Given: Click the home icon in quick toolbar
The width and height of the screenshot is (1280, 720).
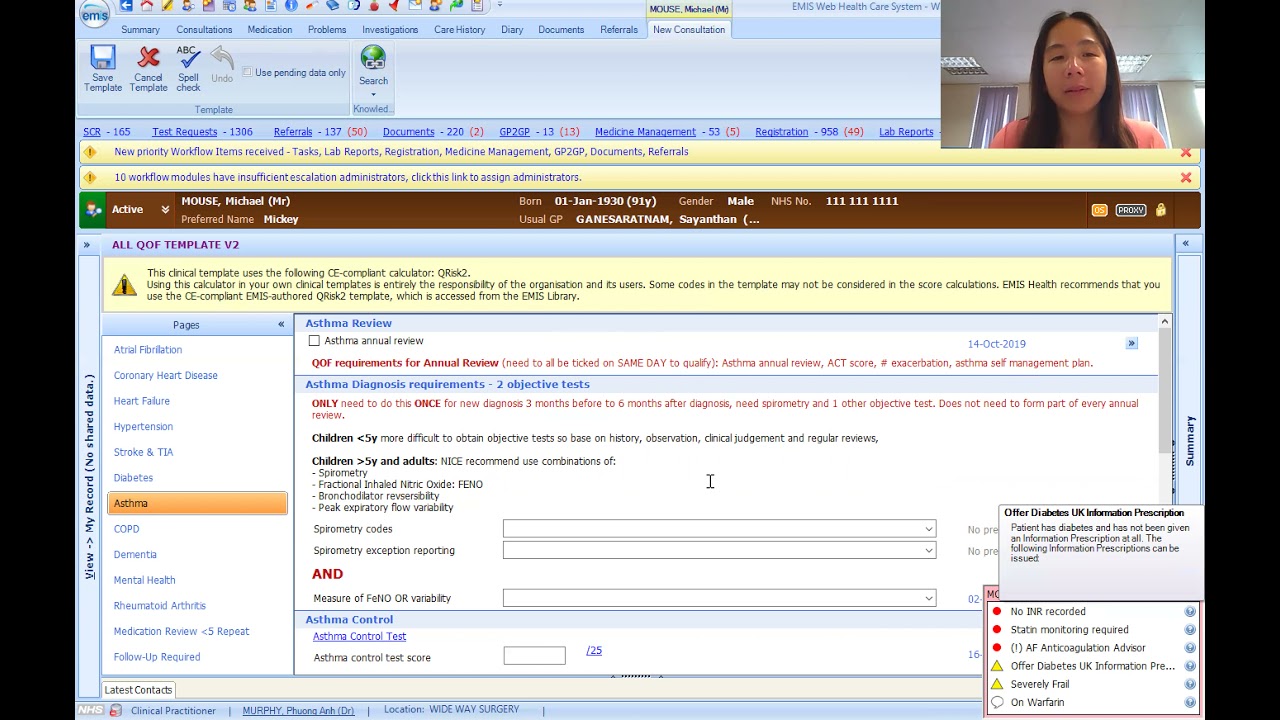Looking at the screenshot, I should [x=147, y=6].
